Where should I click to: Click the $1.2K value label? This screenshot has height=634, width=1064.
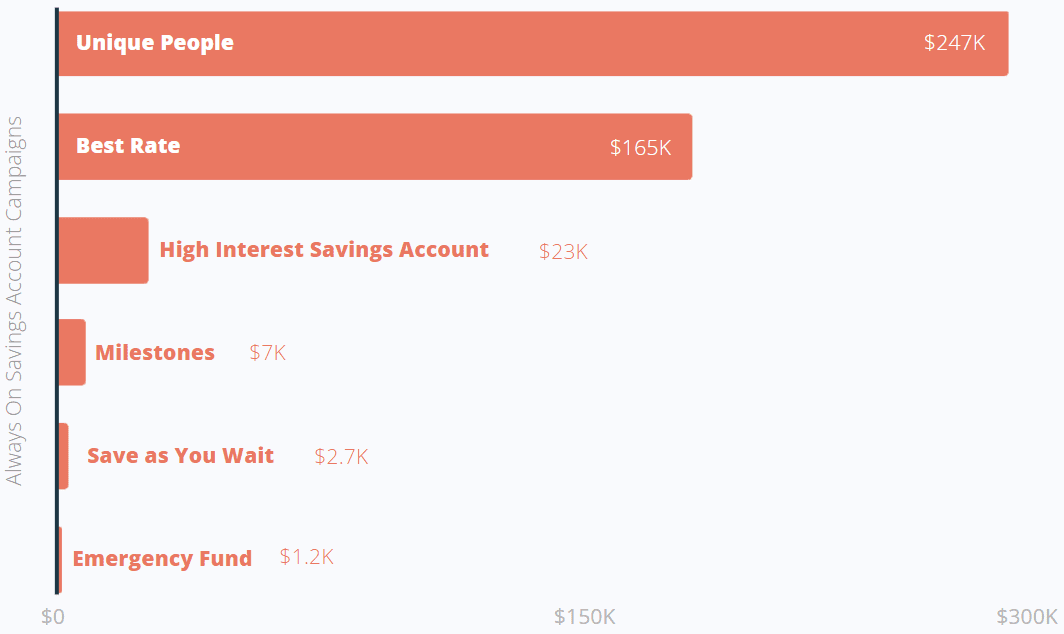306,557
